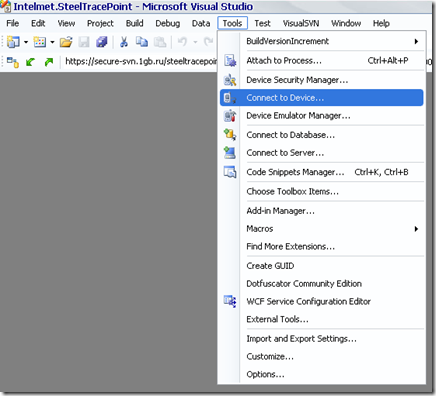Select Attach to Process menu entry
Viewport: 436px width, 396px height.
[322, 61]
